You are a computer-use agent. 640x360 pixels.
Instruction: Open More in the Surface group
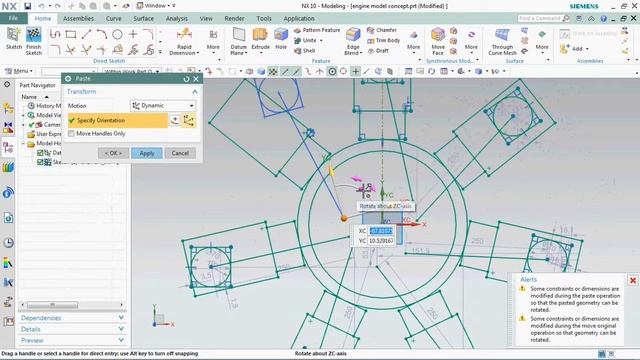(x=542, y=47)
